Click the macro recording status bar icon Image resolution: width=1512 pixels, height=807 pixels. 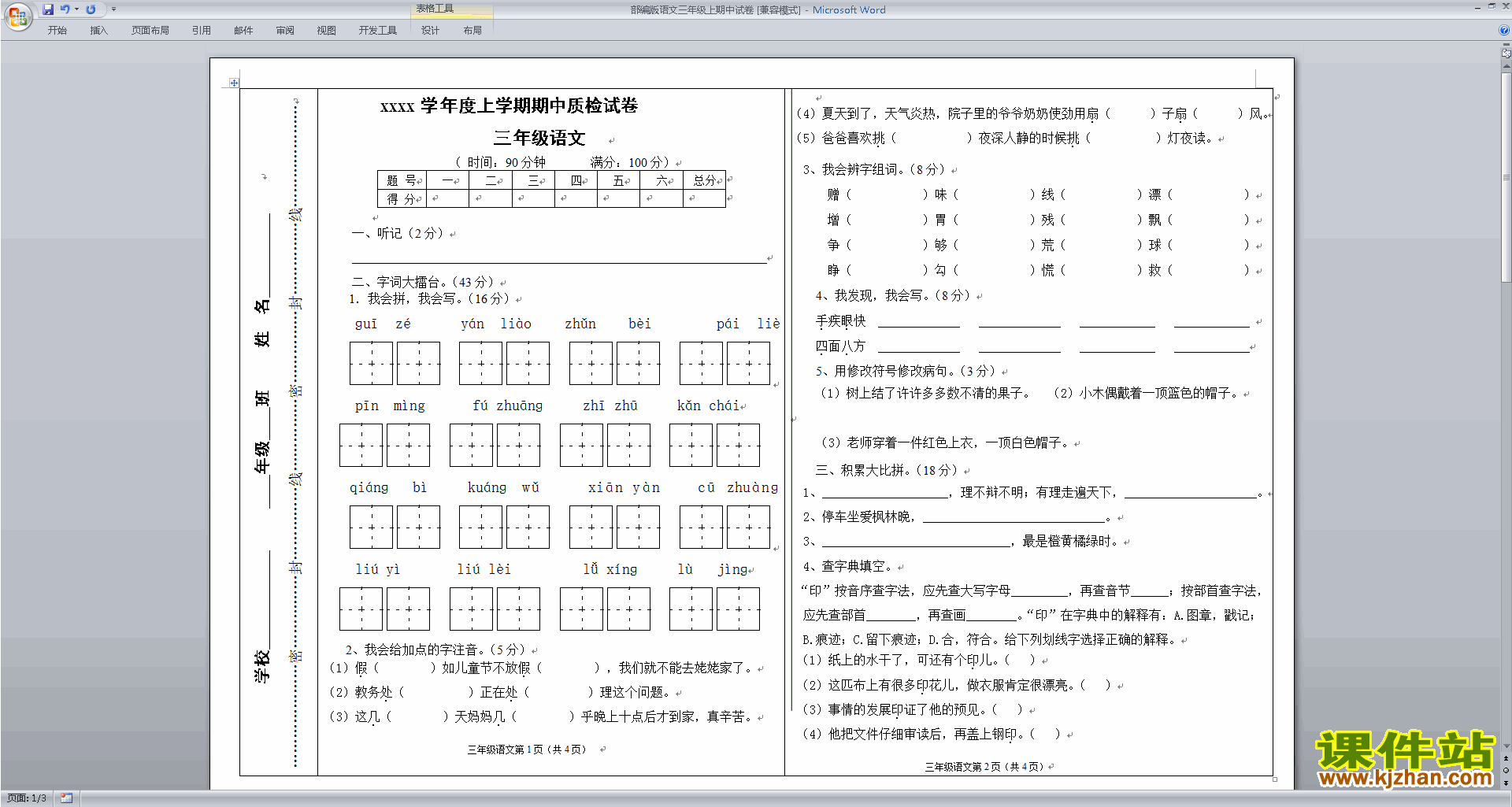click(x=66, y=798)
